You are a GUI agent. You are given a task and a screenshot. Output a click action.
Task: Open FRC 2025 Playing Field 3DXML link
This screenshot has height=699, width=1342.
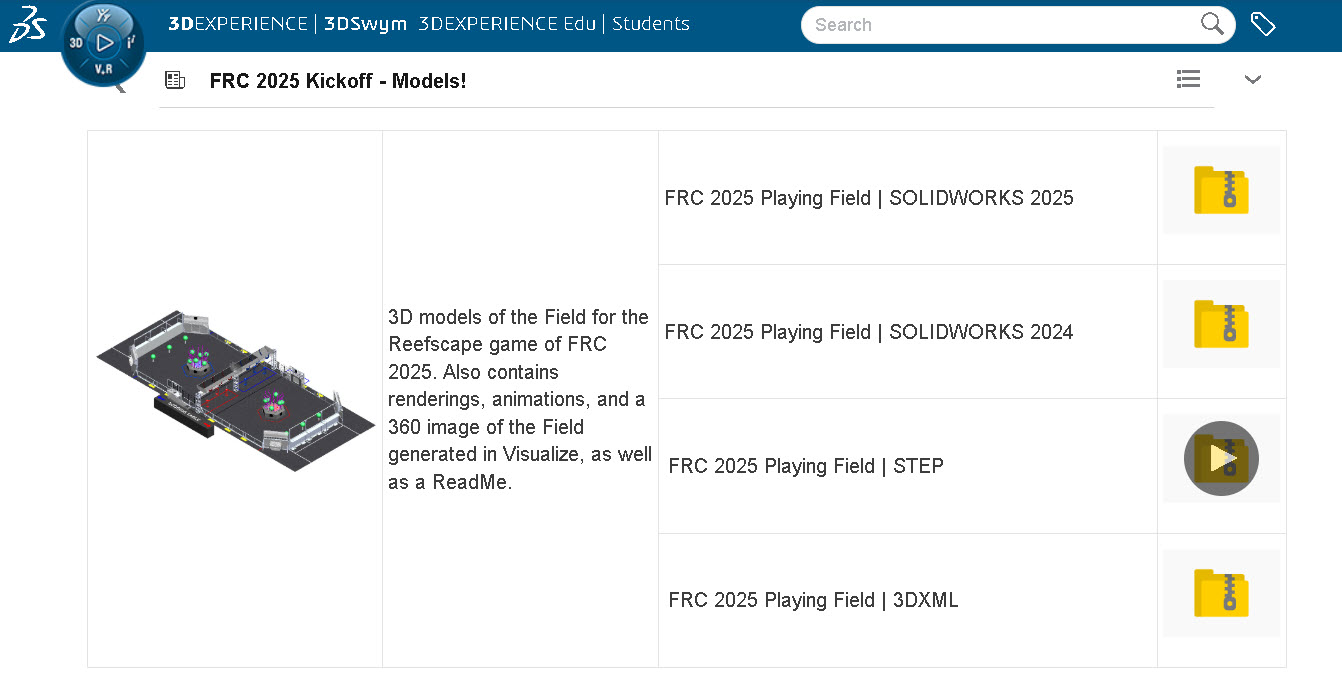coord(813,600)
